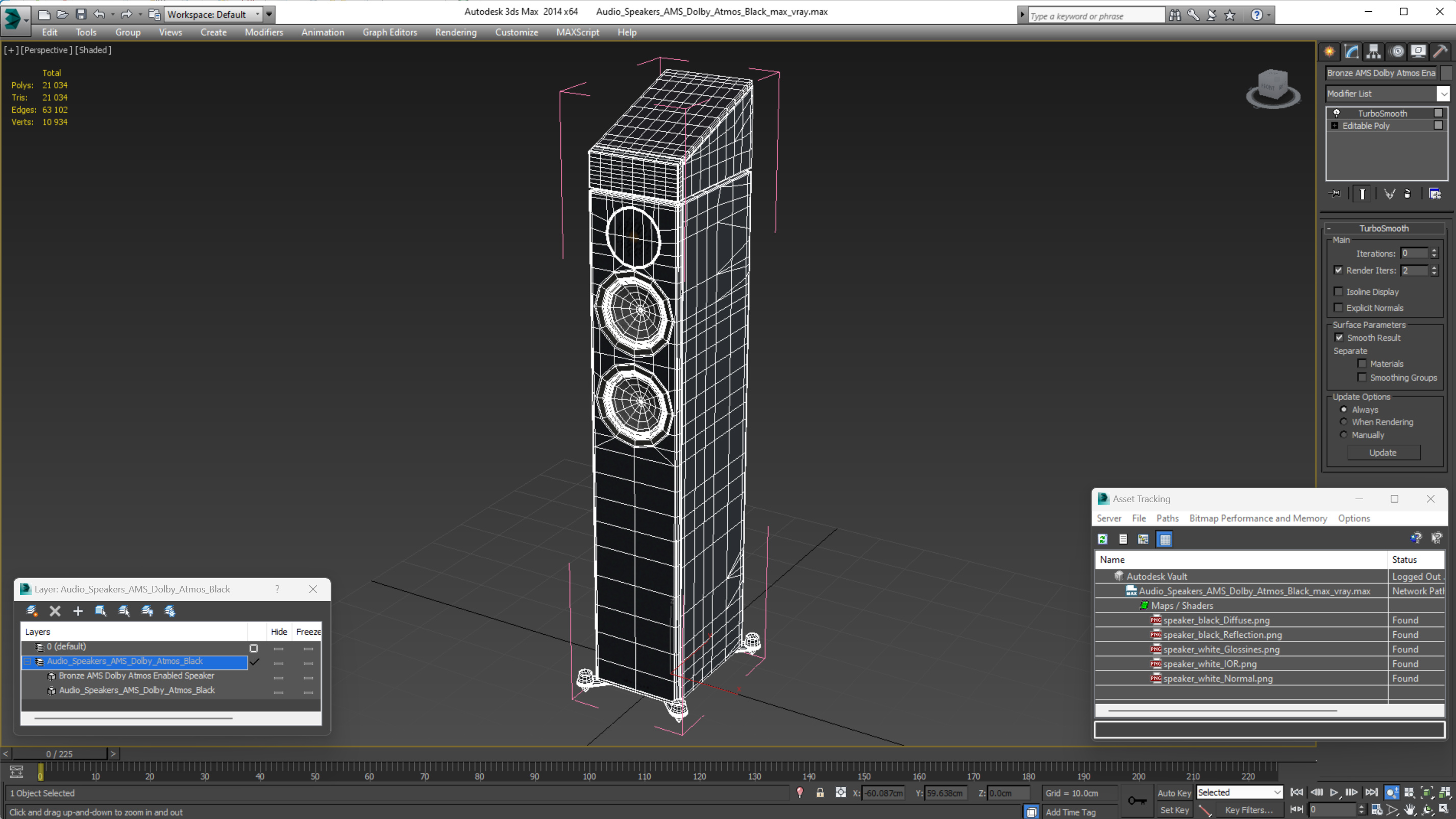Click the Layer dialog horizontal scrollbar
The height and width of the screenshot is (819, 1456).
point(133,718)
